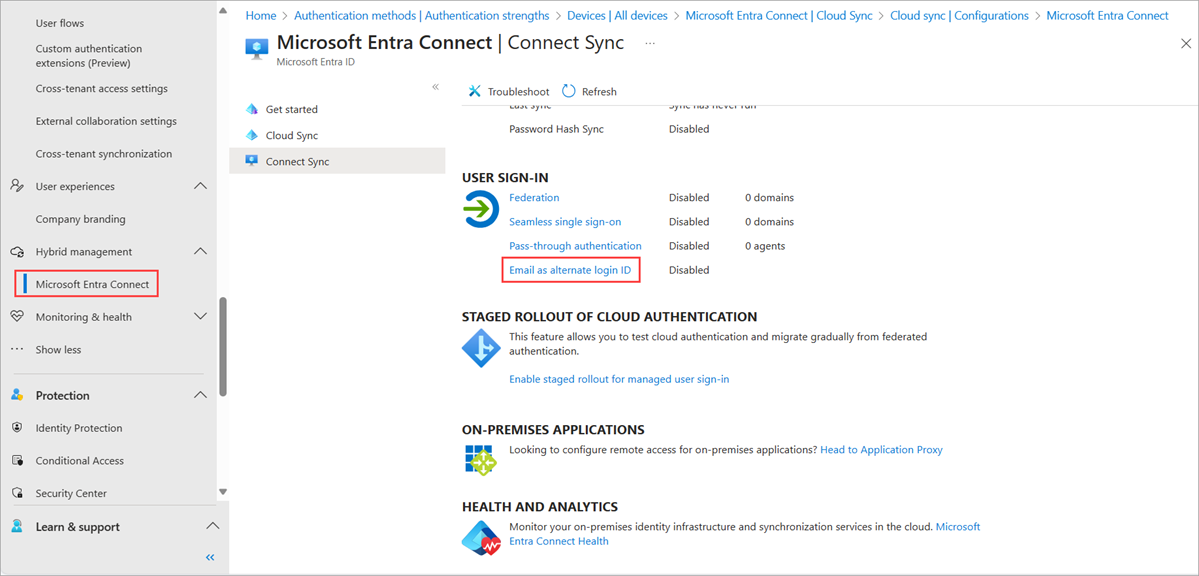Open Cross-tenant access settings
Screen dimensions: 1199x576
point(102,89)
